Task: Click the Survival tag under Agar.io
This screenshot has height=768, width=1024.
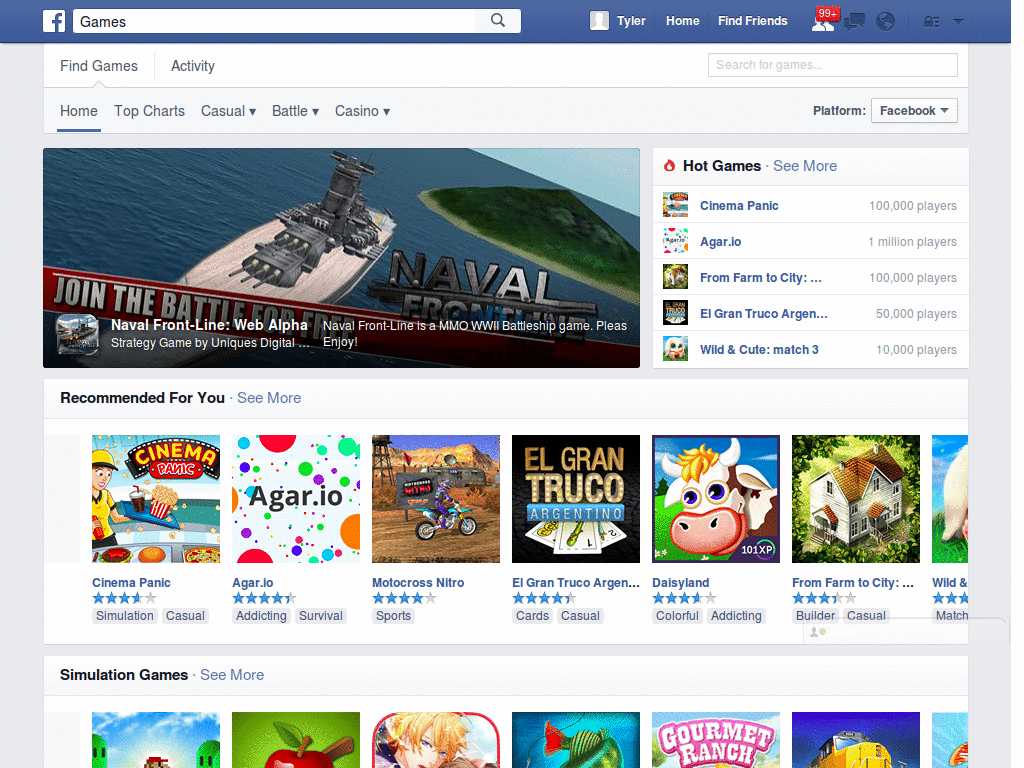Action: 320,616
